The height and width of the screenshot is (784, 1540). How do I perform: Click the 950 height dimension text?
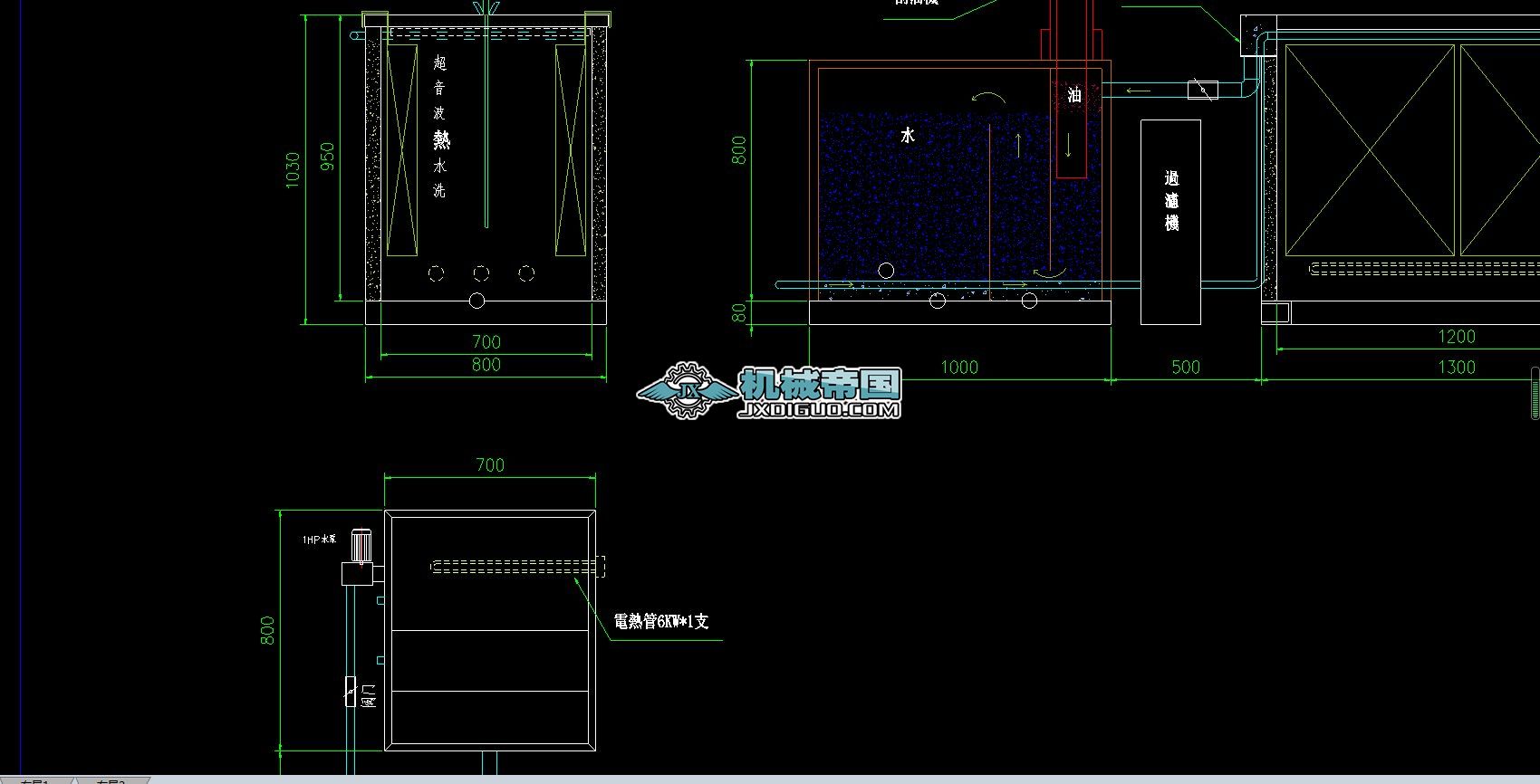coord(327,156)
